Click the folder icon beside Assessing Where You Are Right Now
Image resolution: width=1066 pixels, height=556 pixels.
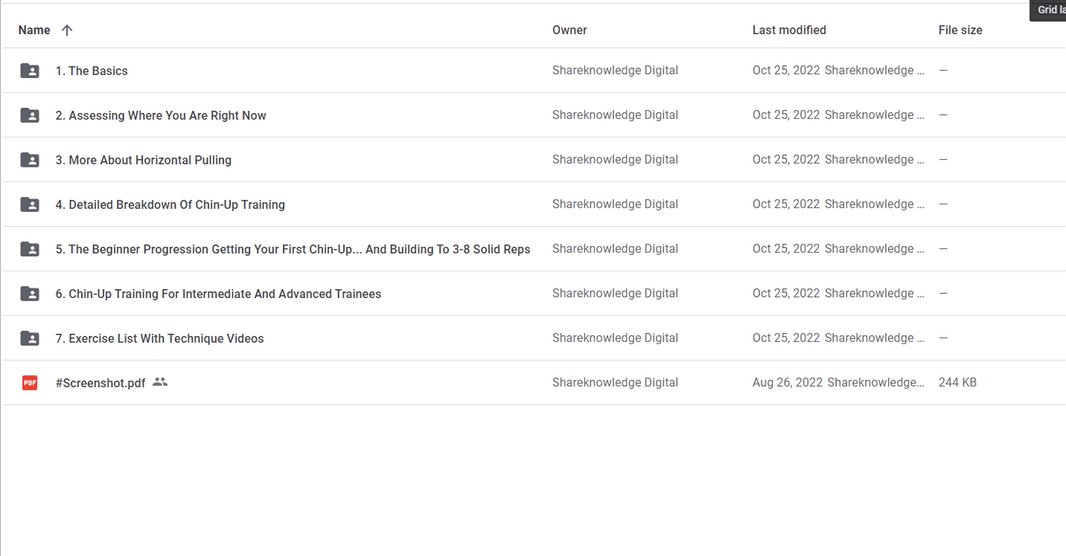pos(29,115)
